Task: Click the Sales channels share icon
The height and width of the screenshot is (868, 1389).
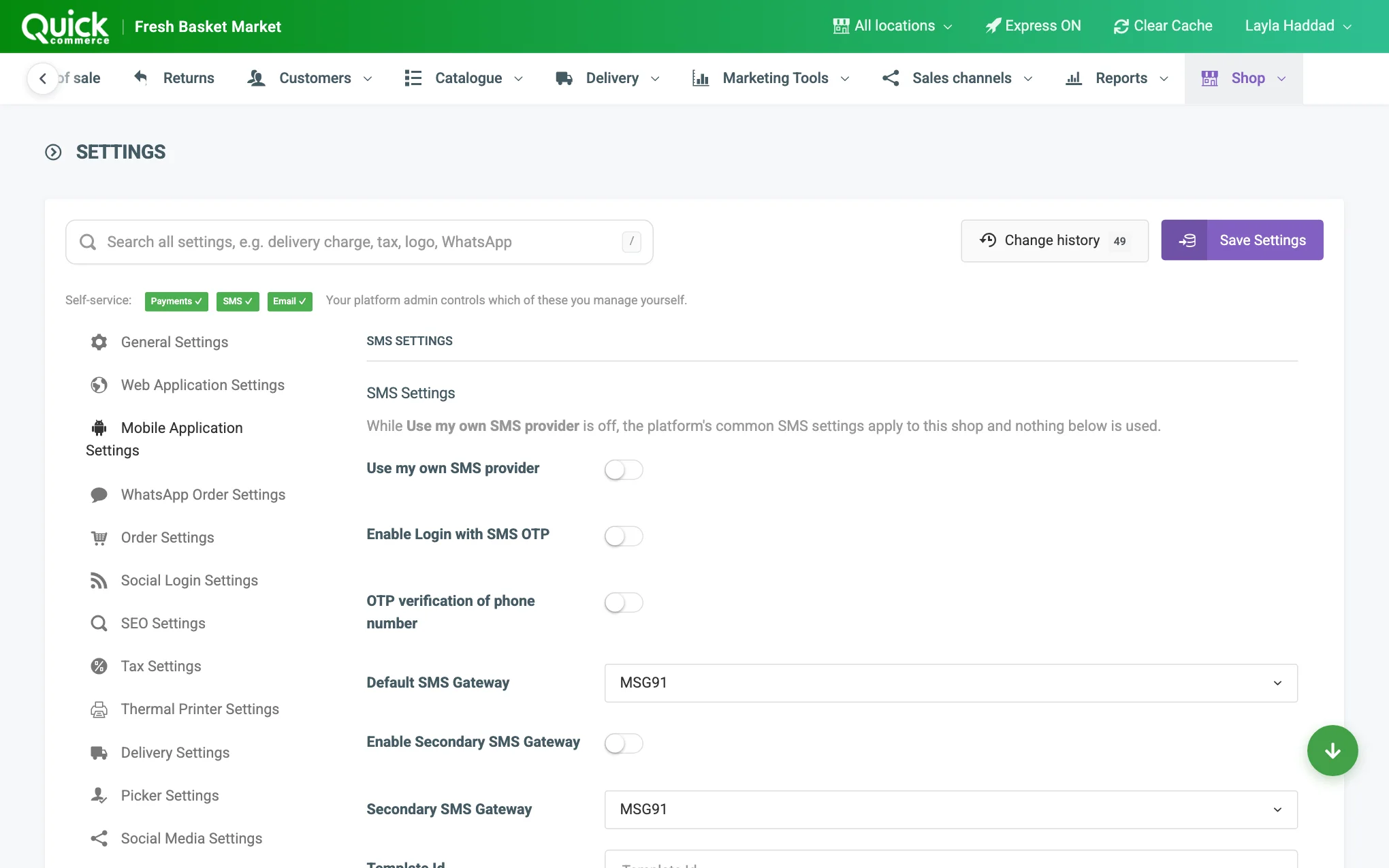Action: [891, 78]
